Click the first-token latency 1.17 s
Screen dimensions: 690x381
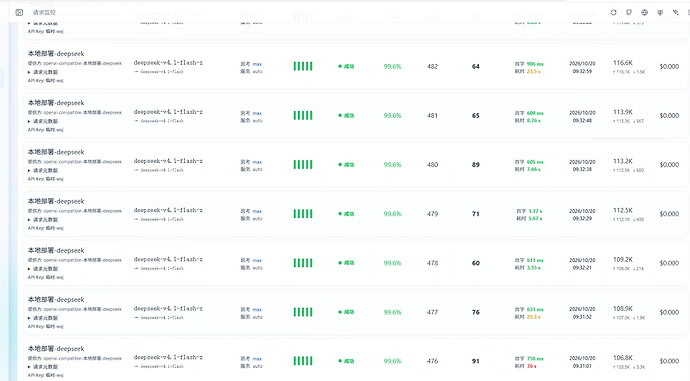[535, 211]
